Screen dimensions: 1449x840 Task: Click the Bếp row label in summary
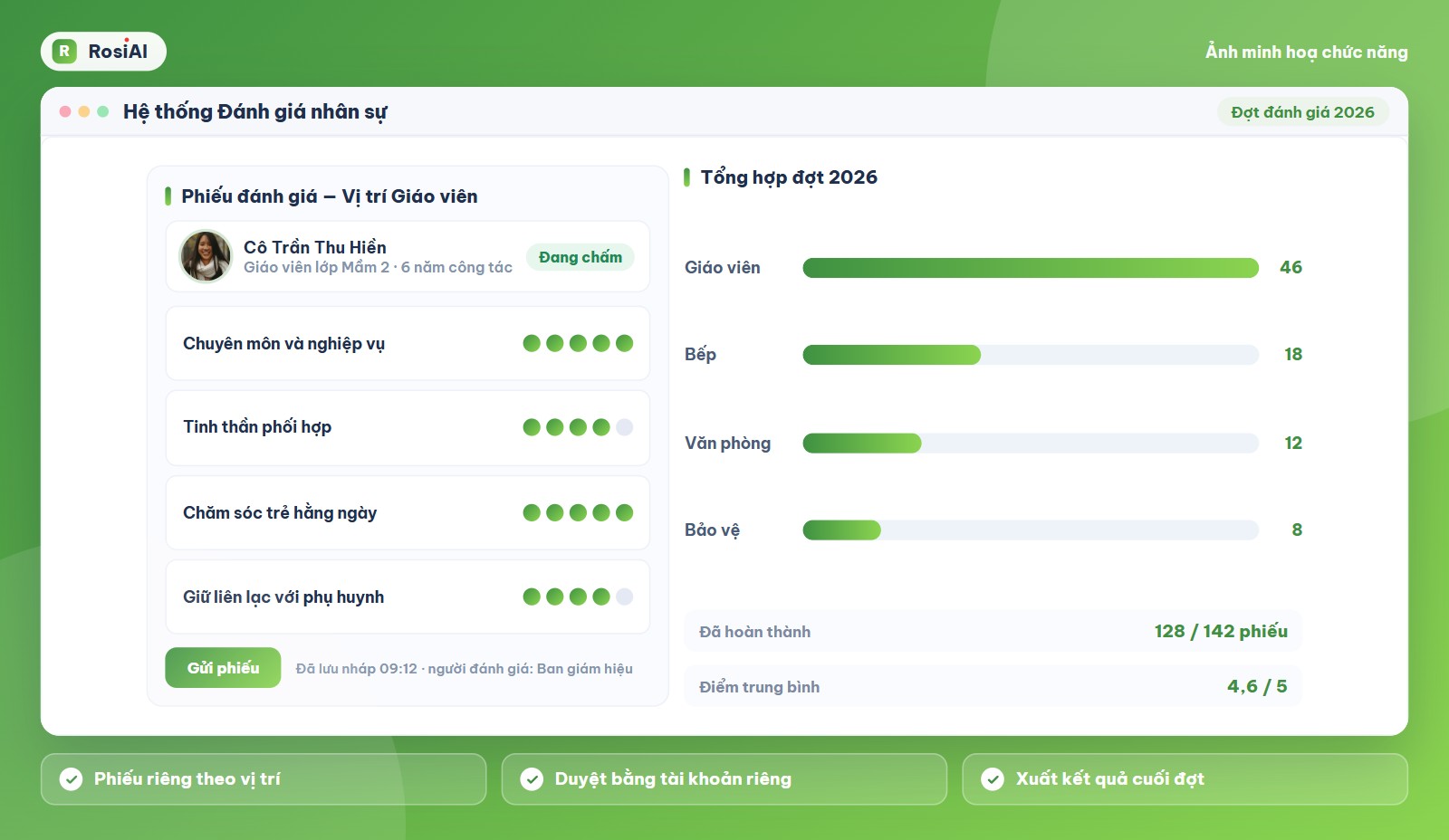tap(700, 355)
